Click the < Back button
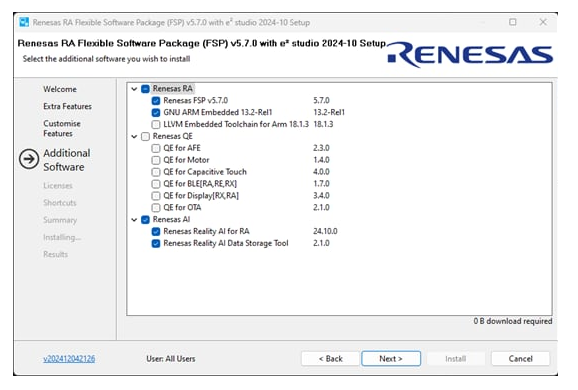This screenshot has width=578, height=390. [330, 359]
